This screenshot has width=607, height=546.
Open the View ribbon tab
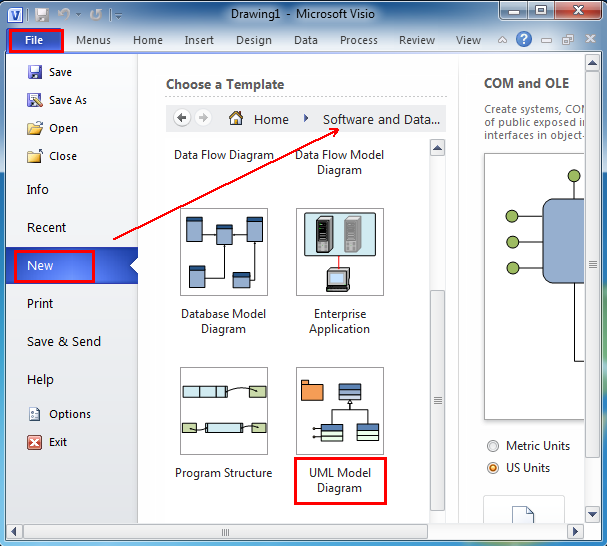(468, 40)
